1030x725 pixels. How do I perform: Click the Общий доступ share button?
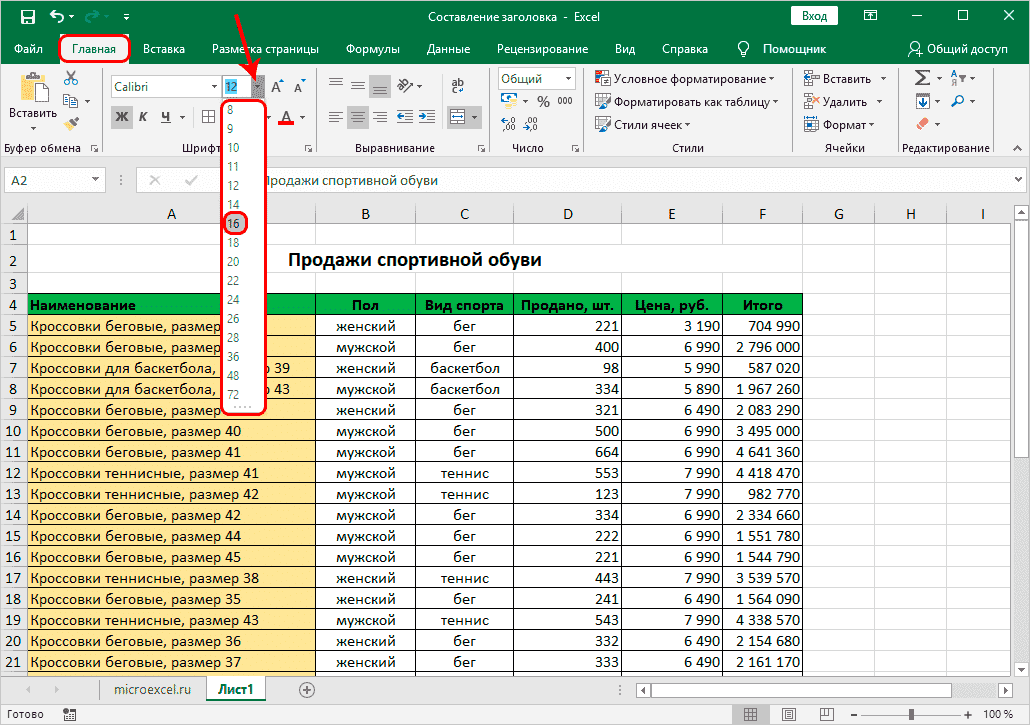(957, 49)
